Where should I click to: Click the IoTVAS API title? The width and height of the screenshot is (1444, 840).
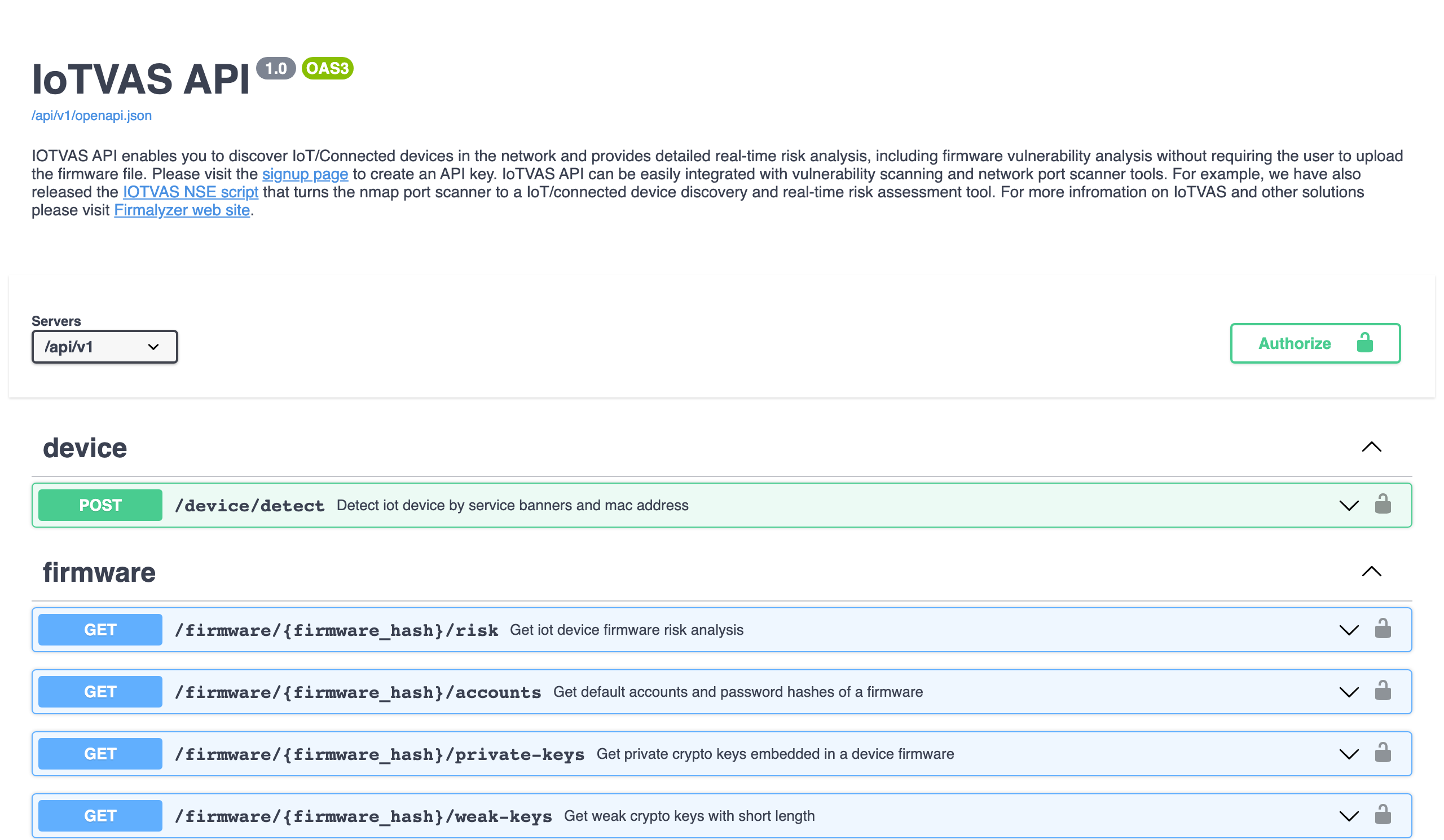pyautogui.click(x=141, y=79)
